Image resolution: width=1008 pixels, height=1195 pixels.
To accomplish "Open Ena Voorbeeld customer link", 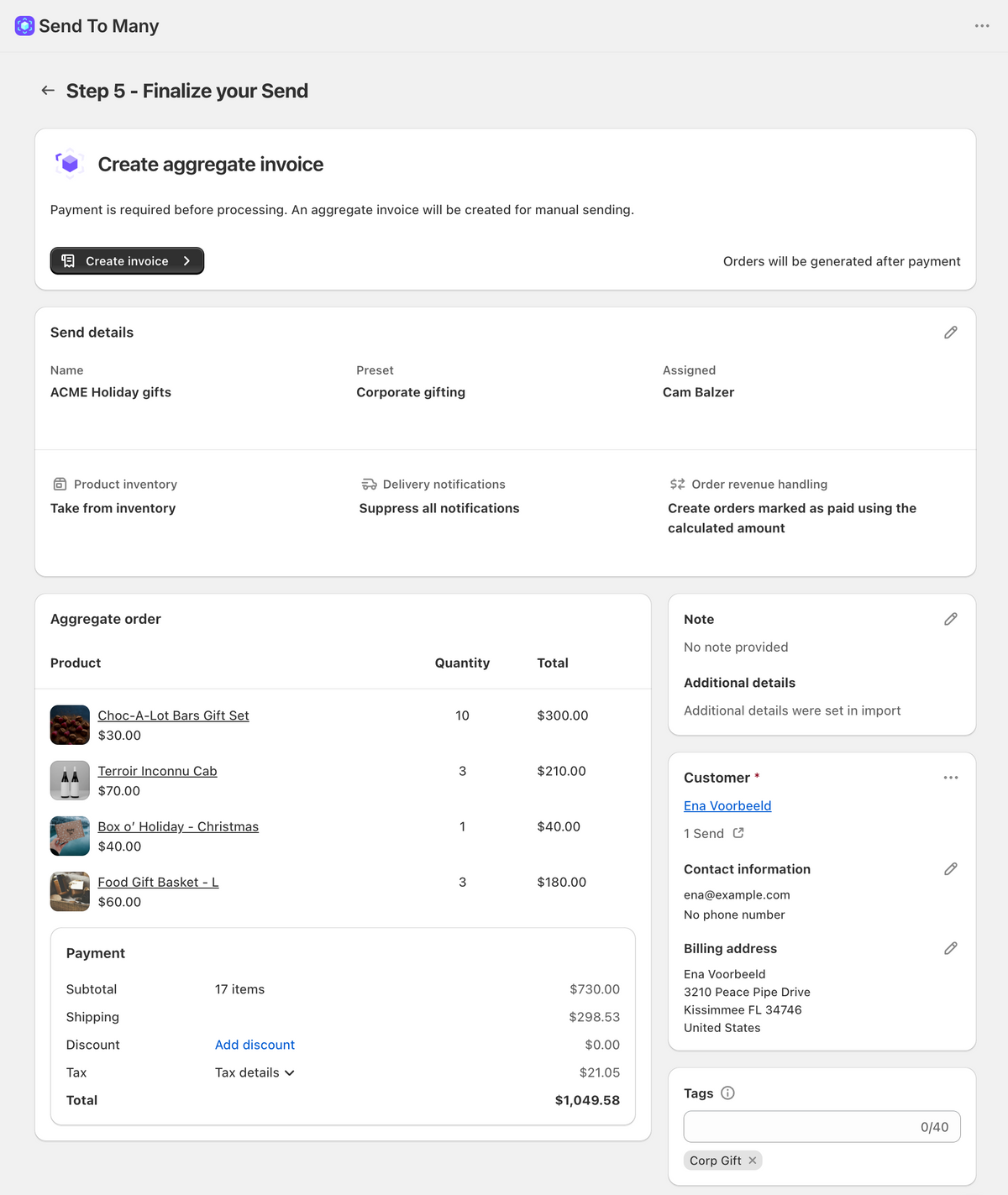I will (x=727, y=805).
